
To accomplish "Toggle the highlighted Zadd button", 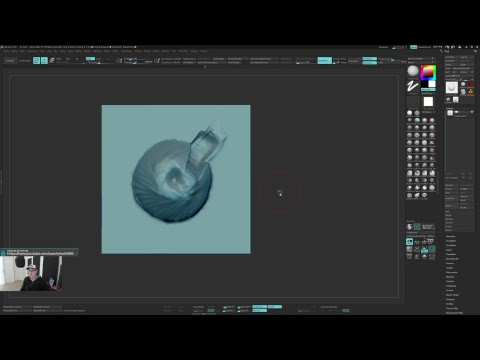I will (90, 59).
